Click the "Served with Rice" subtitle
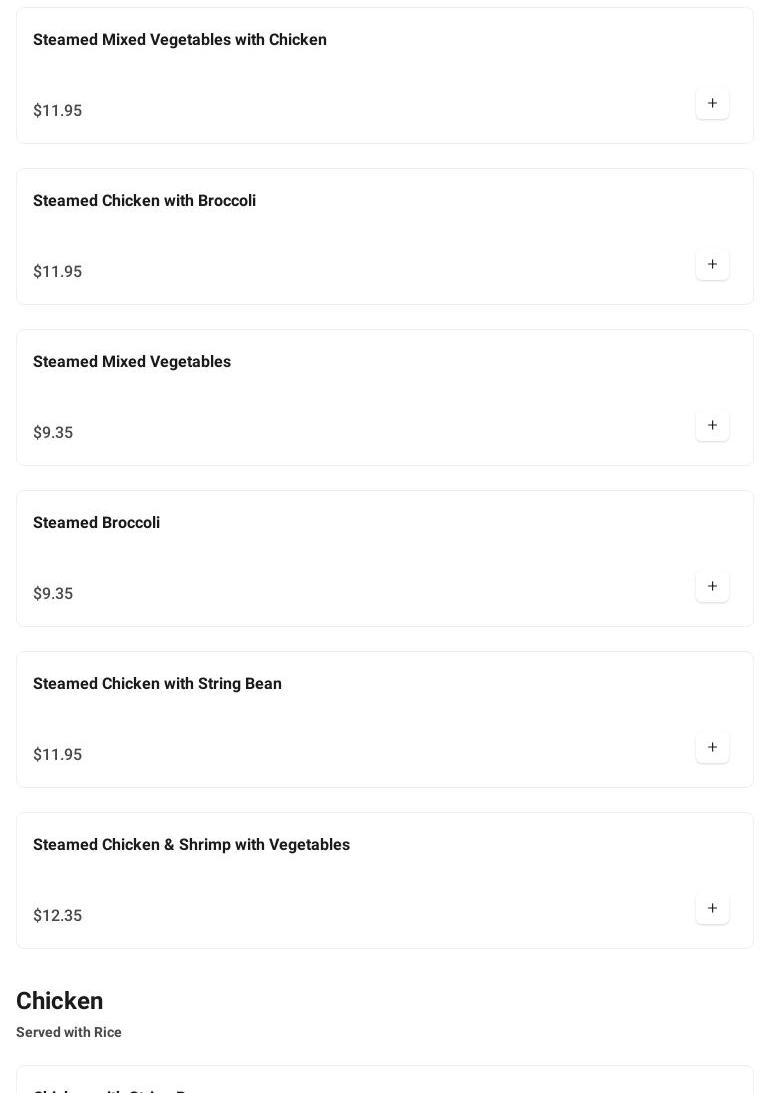Screen dimensions: 770x1093 click(x=69, y=1032)
